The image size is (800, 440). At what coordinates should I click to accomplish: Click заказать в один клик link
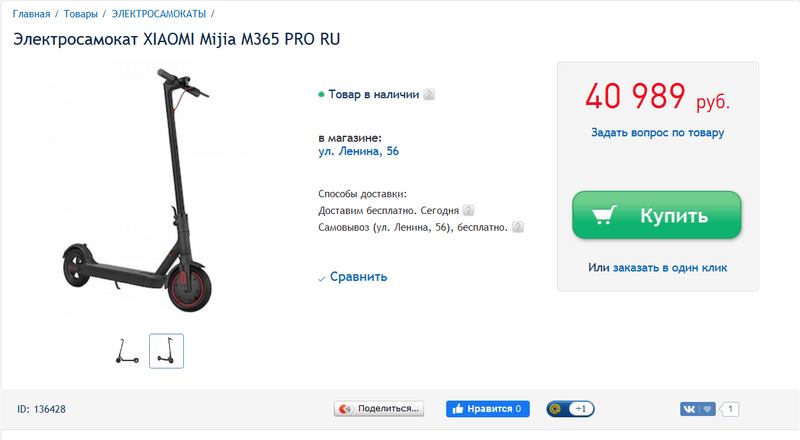pos(670,267)
